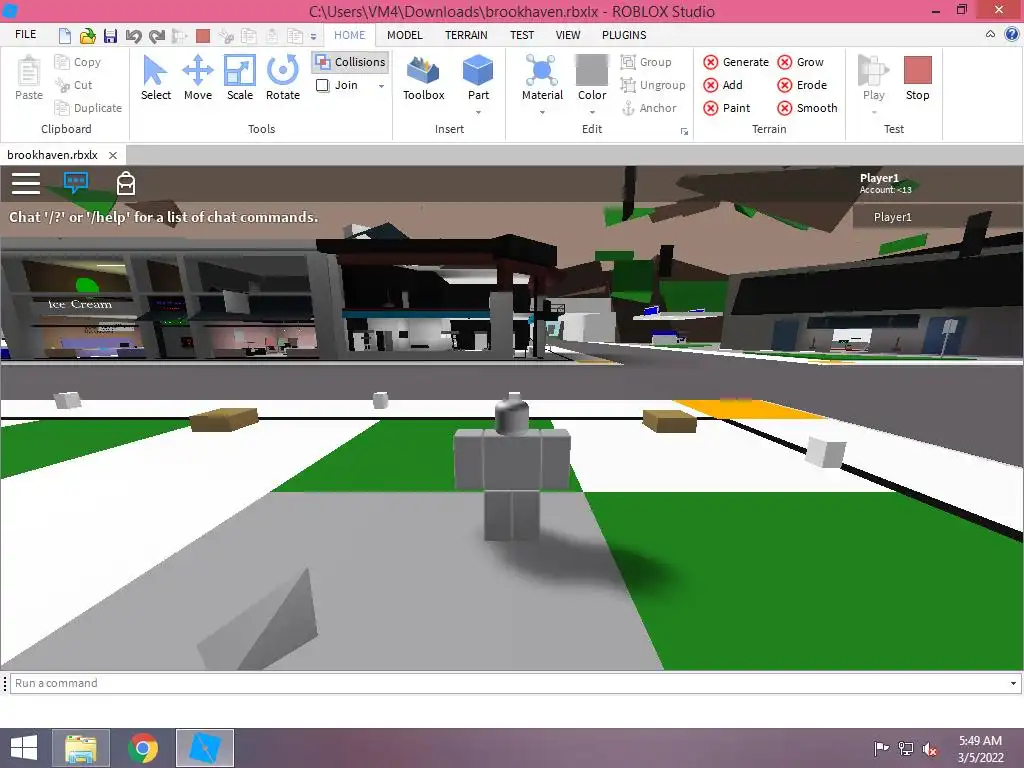Save the place with the floppy disk icon
This screenshot has width=1024, height=768.
pos(110,35)
